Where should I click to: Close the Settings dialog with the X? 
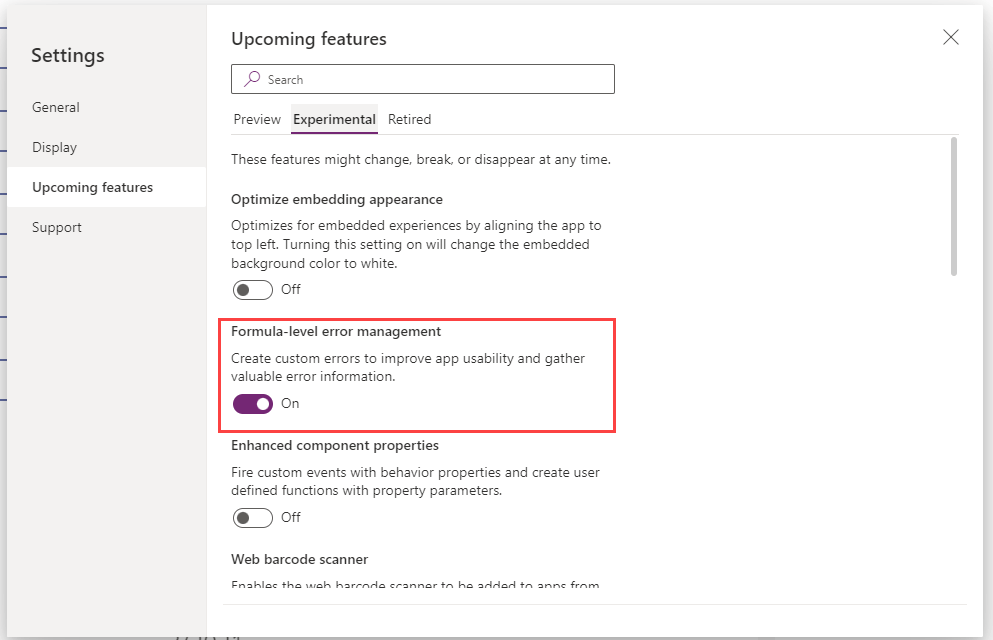pyautogui.click(x=951, y=37)
